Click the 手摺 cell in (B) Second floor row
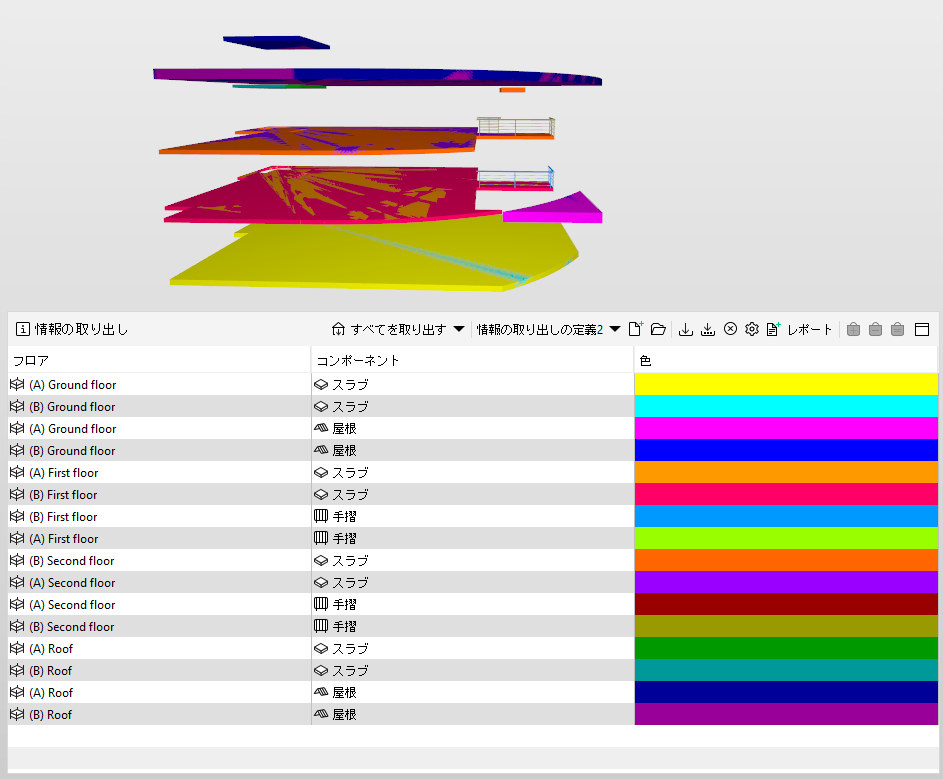This screenshot has height=779, width=943. [x=472, y=626]
